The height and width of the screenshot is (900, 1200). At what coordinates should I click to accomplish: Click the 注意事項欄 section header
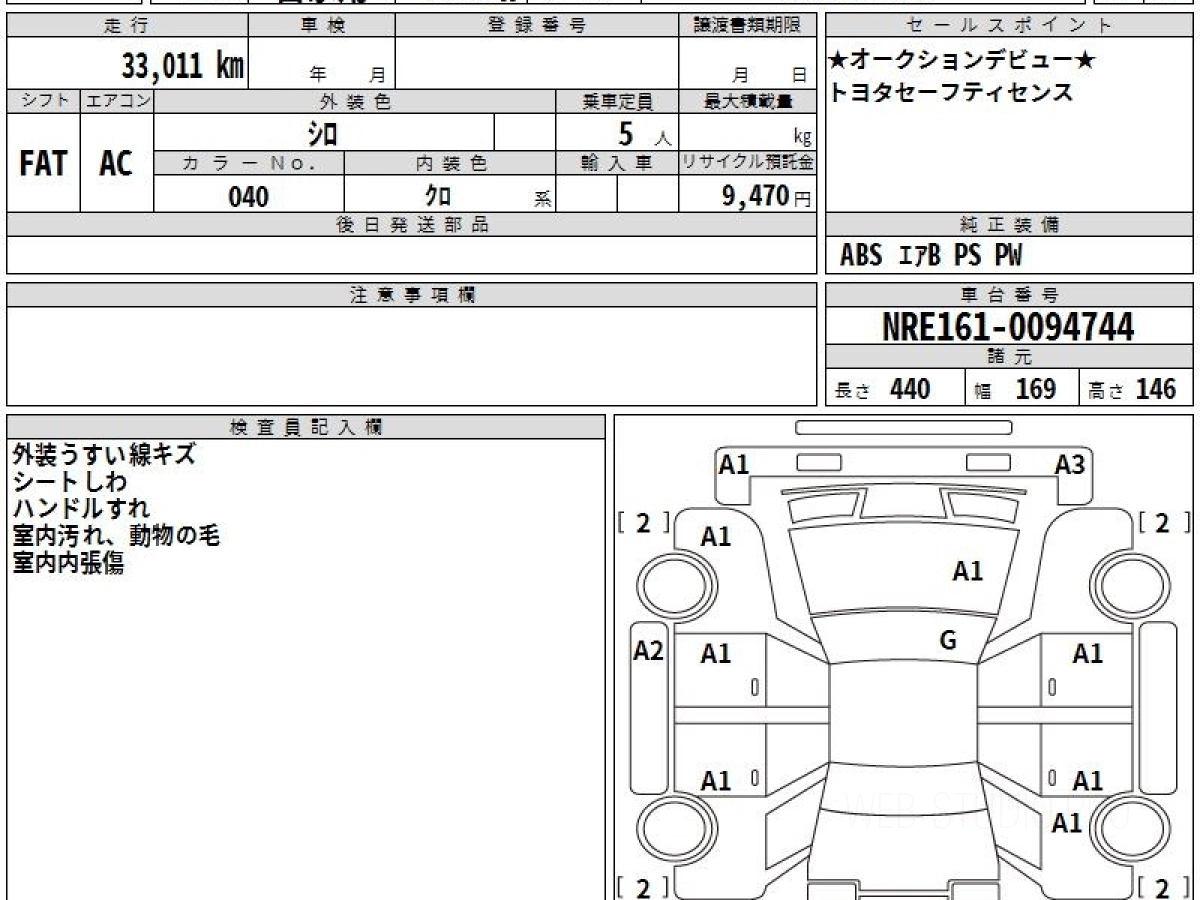tap(411, 294)
